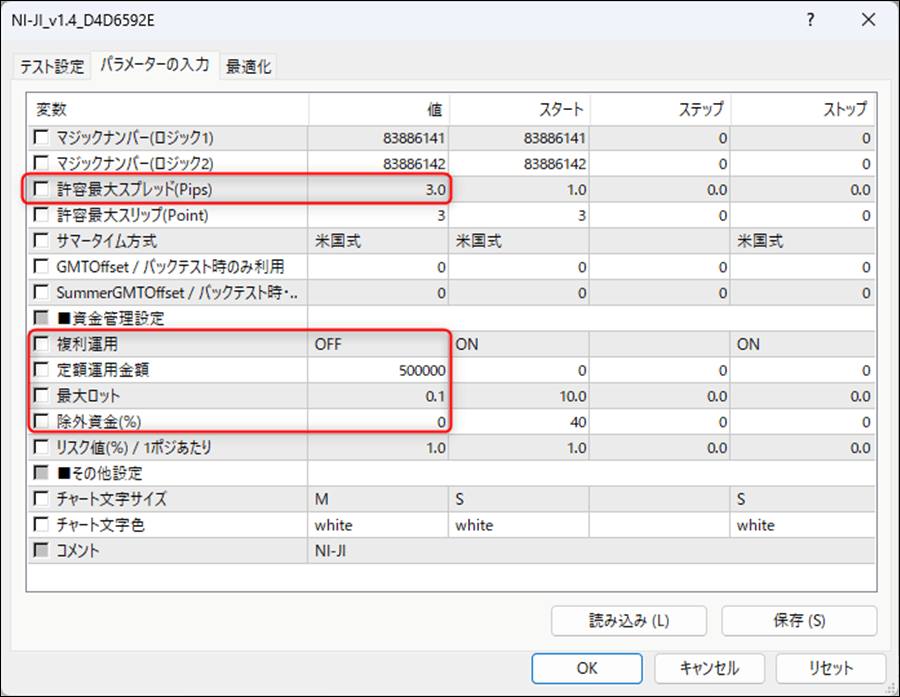Change チャート文字サイズ value M

pos(378,499)
